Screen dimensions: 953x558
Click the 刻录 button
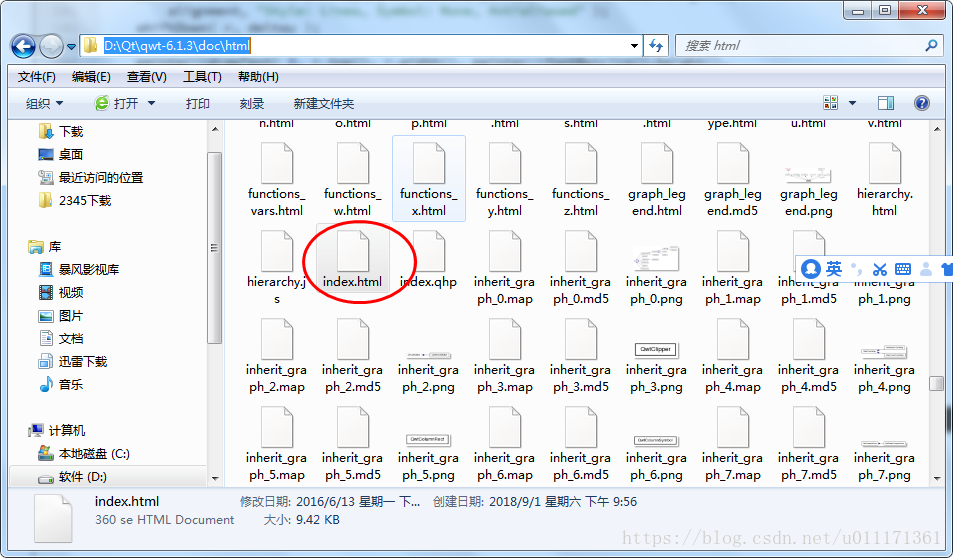coord(252,103)
